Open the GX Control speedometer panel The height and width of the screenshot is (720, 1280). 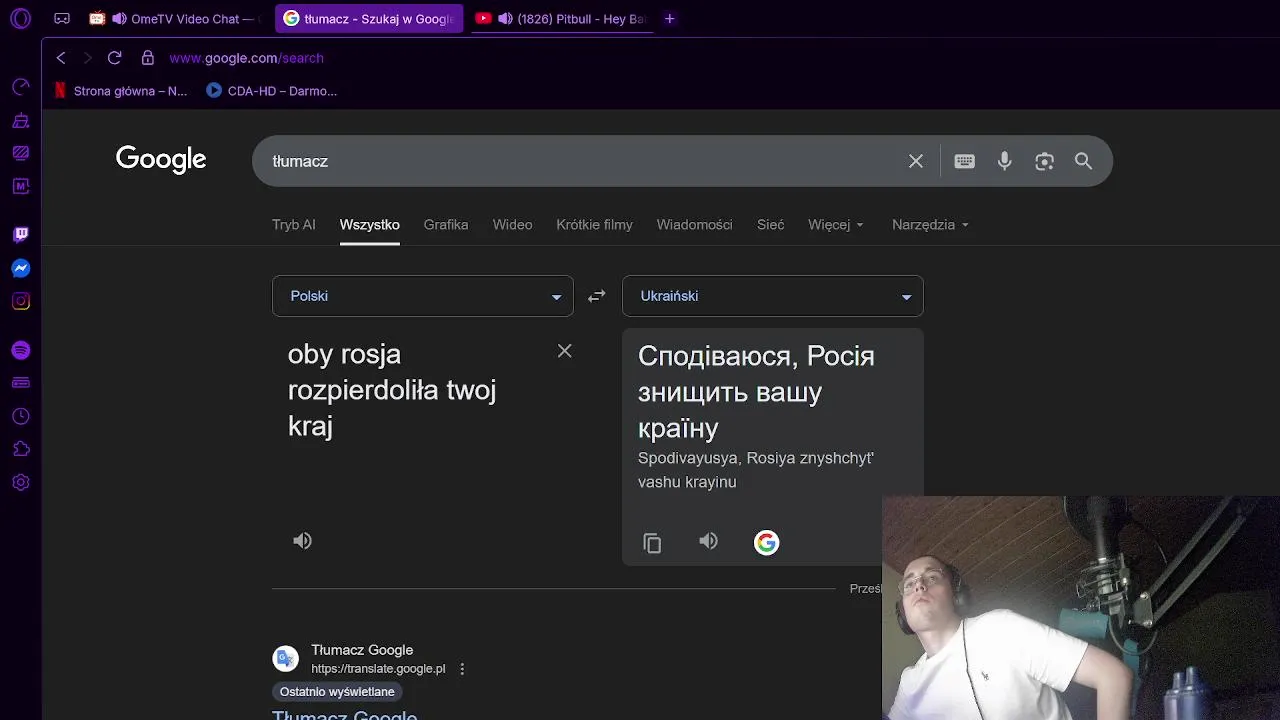[20, 87]
